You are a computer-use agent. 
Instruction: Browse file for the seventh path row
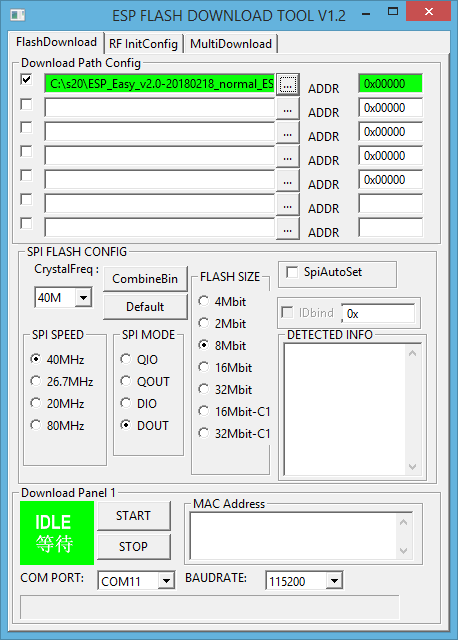288,229
